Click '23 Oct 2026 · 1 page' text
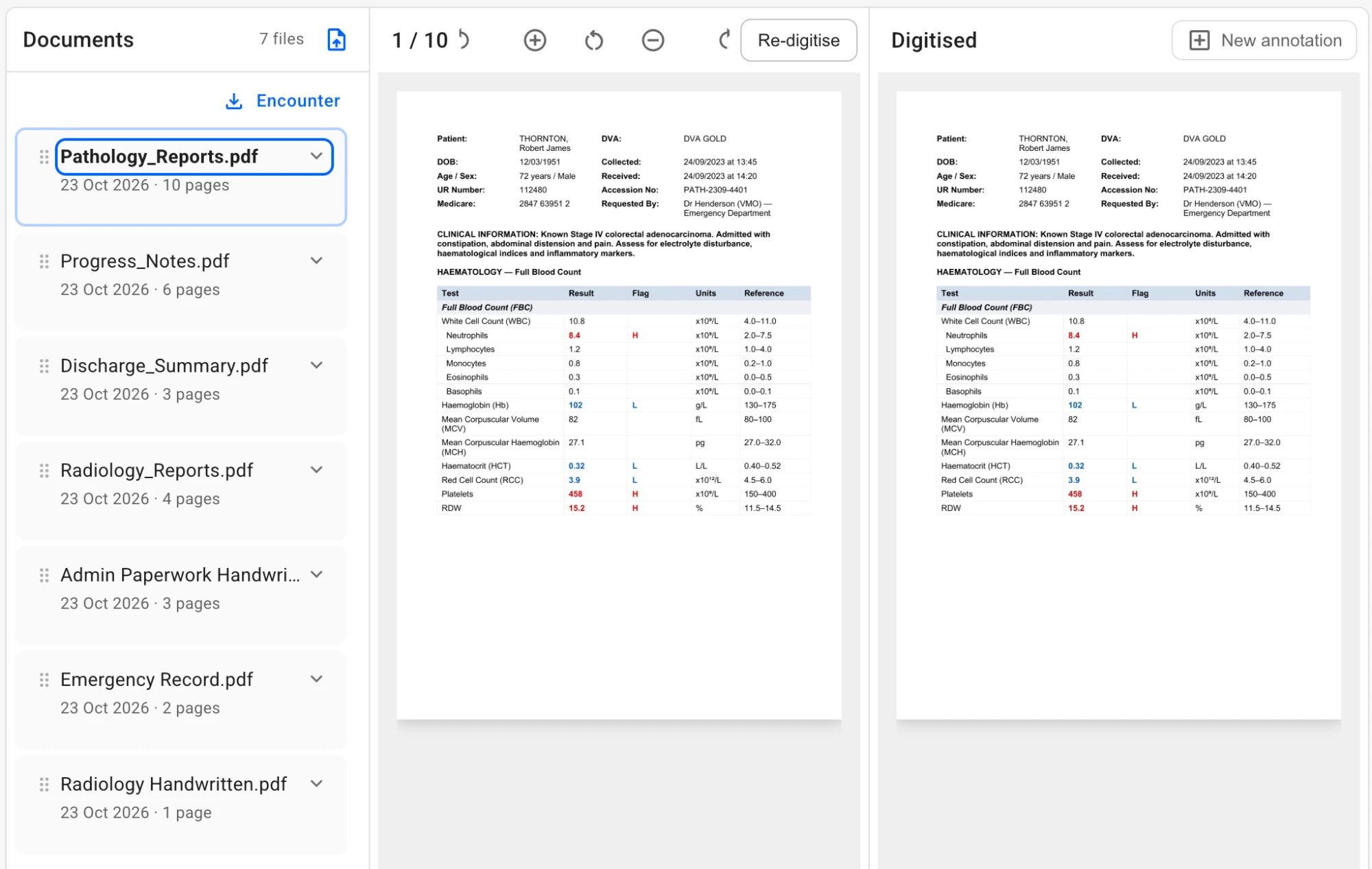The height and width of the screenshot is (869, 1372). 136,813
